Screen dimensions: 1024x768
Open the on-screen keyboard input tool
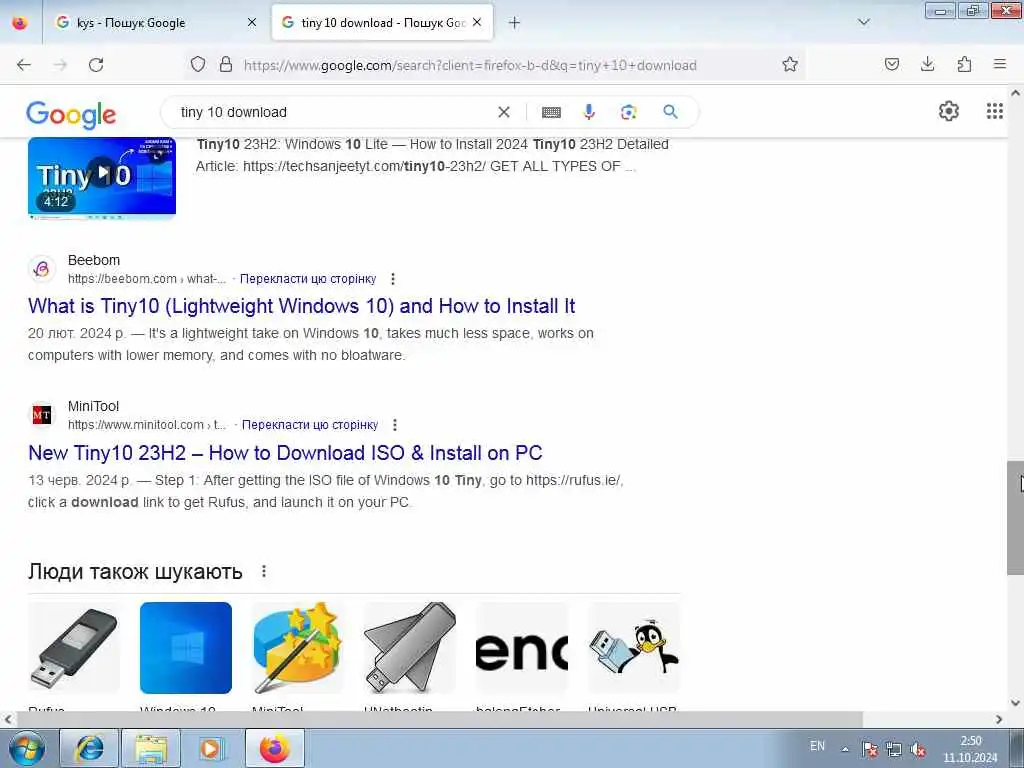click(x=551, y=112)
